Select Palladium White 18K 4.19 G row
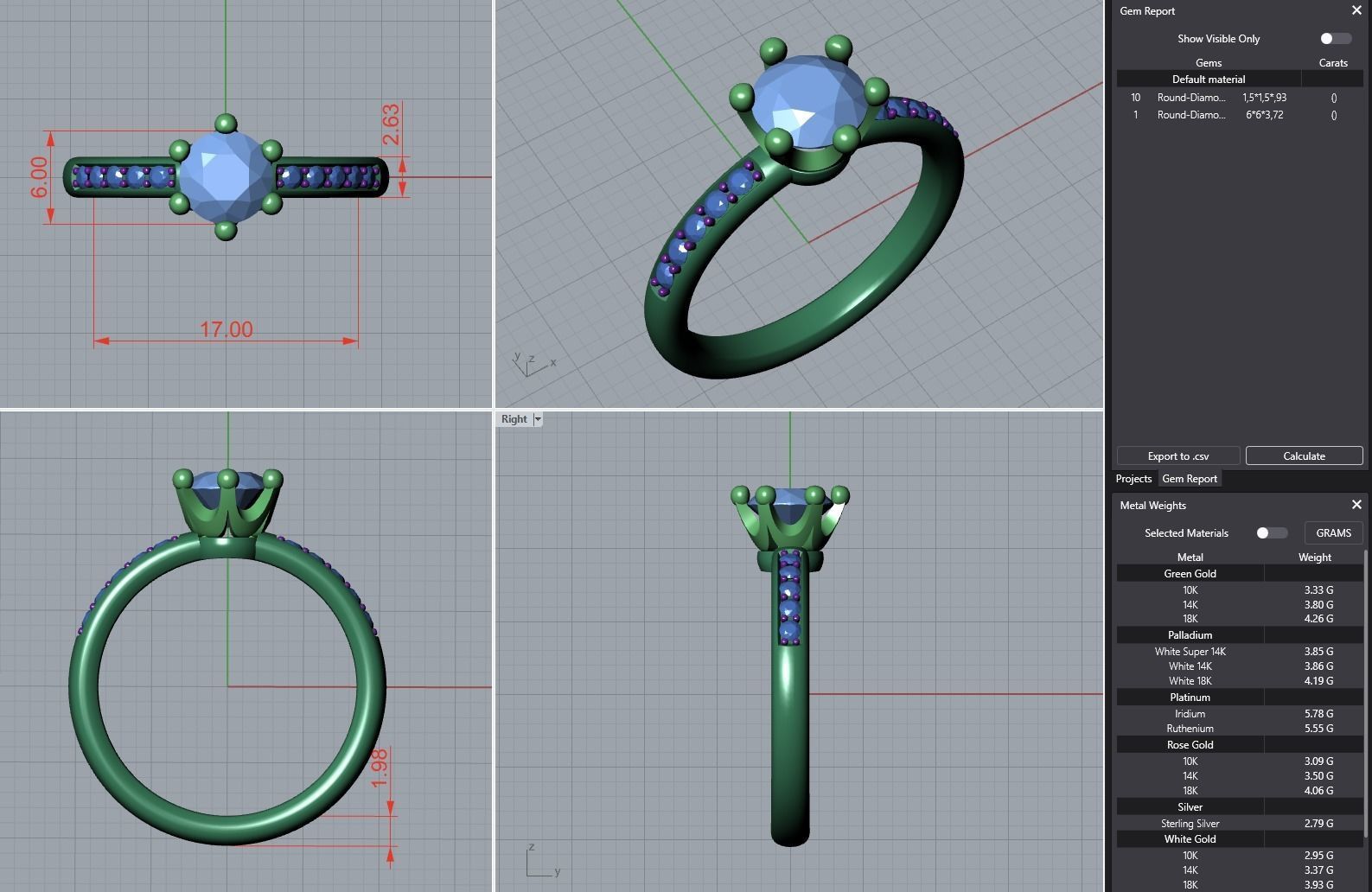1372x892 pixels. coord(1240,680)
